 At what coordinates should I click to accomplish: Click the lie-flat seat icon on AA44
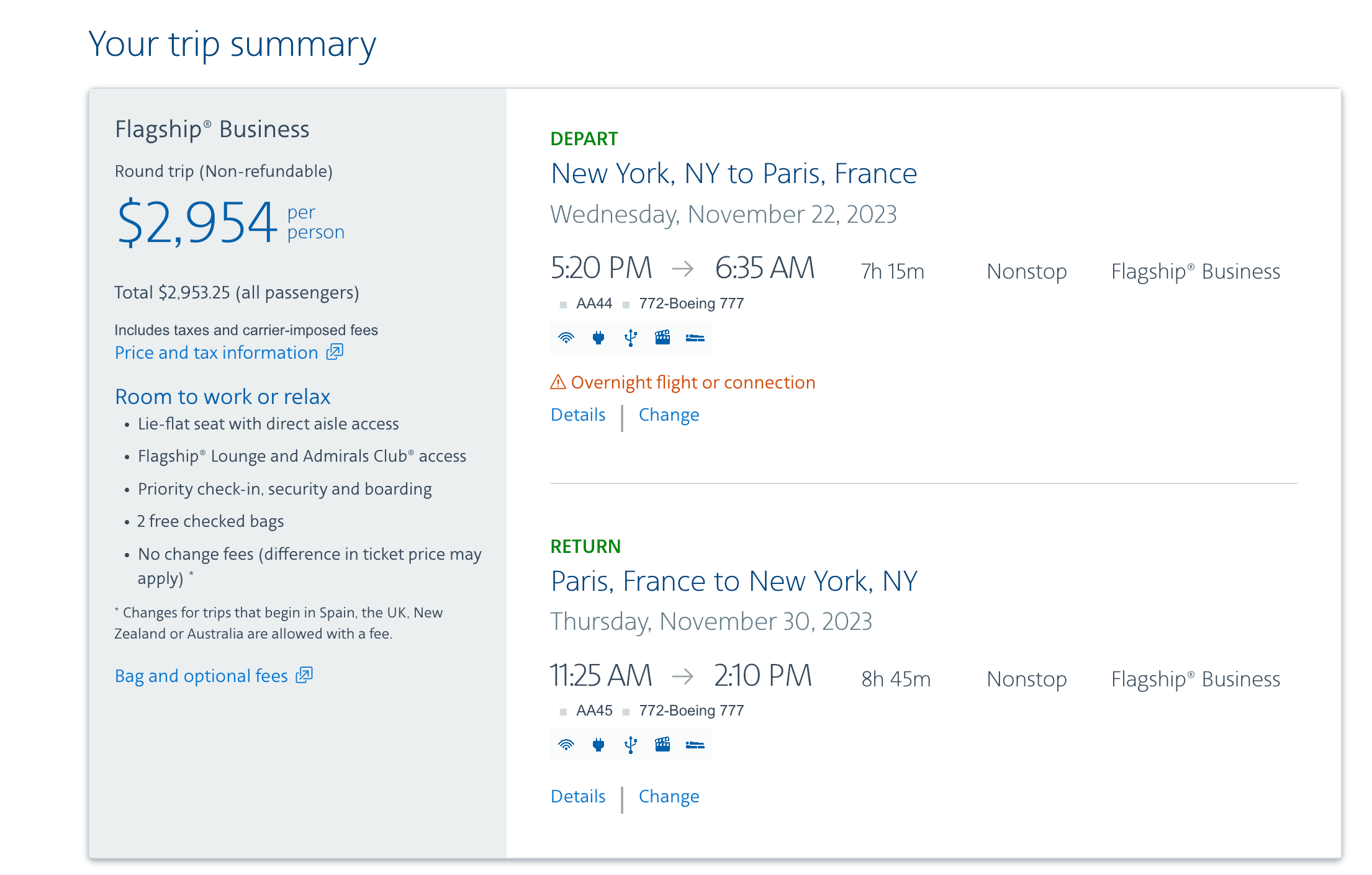coord(695,338)
